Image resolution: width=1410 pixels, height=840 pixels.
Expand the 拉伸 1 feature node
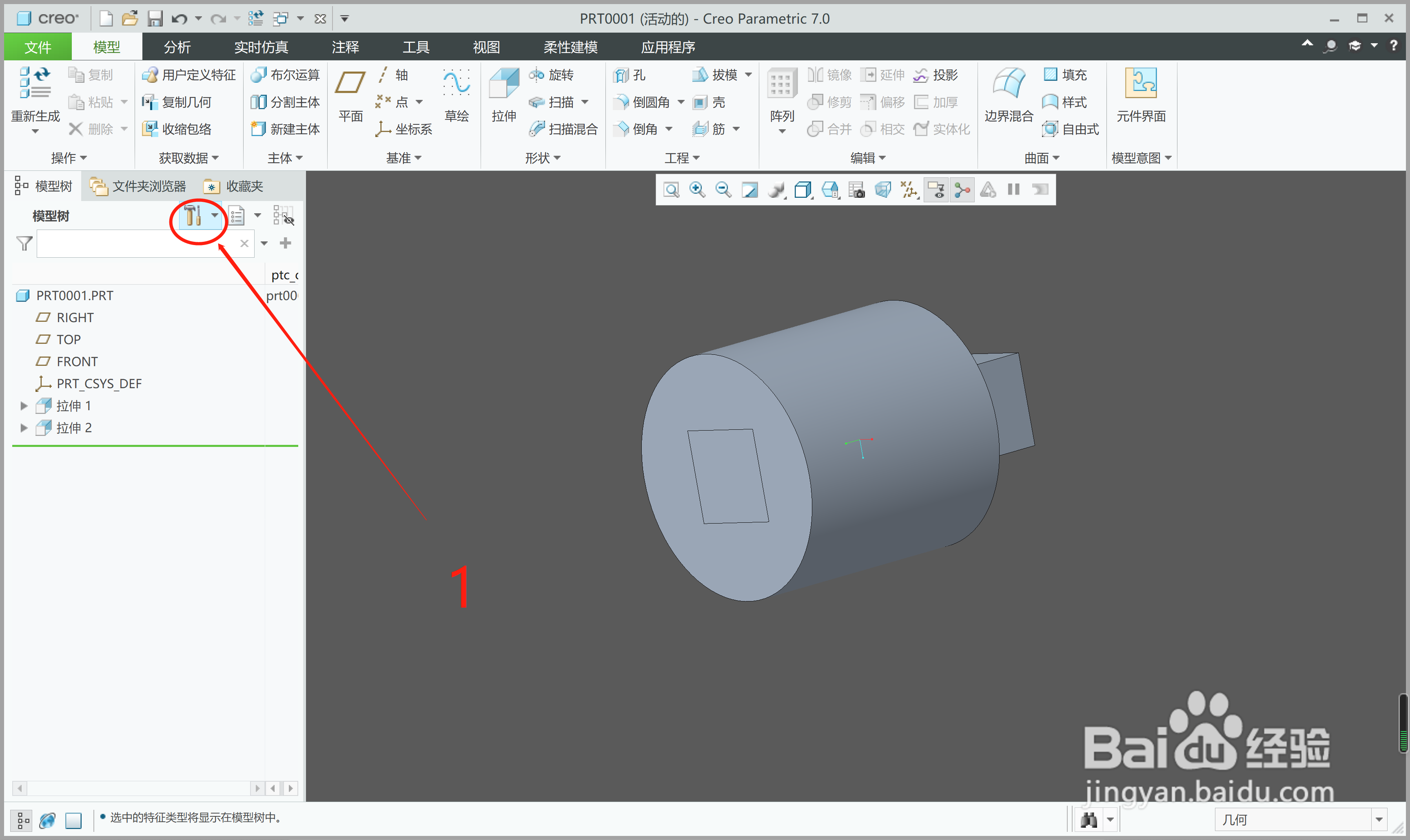click(24, 405)
